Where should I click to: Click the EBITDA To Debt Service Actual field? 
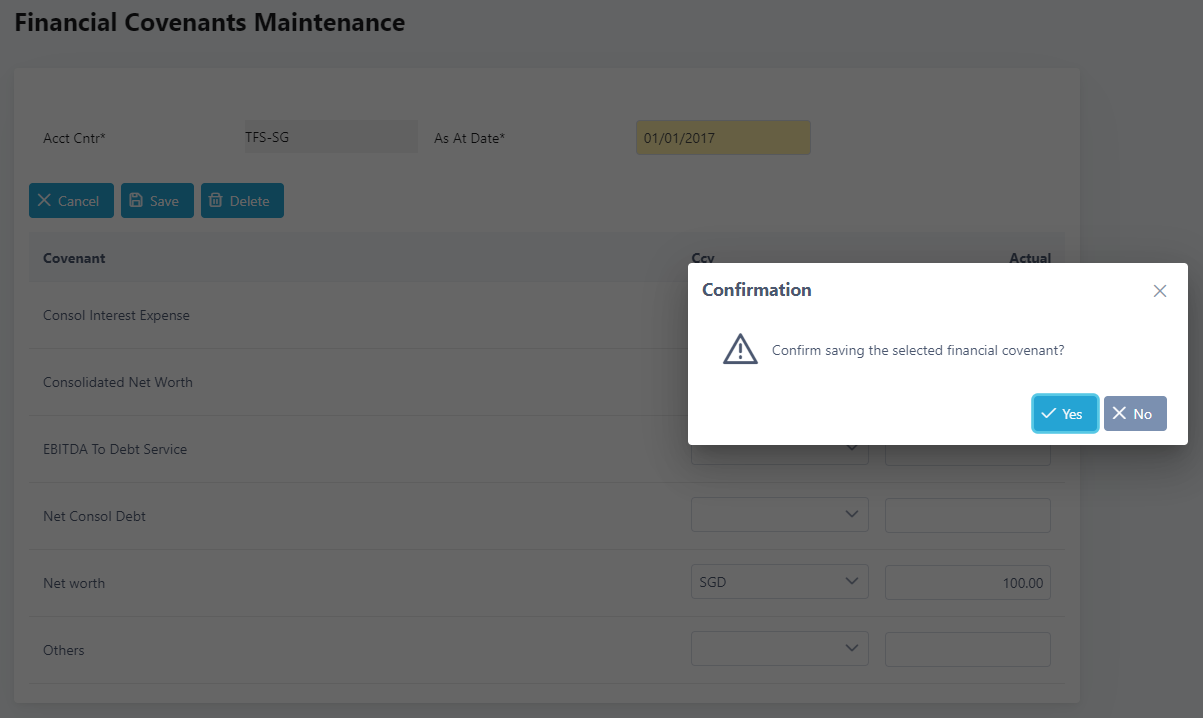[x=967, y=455]
